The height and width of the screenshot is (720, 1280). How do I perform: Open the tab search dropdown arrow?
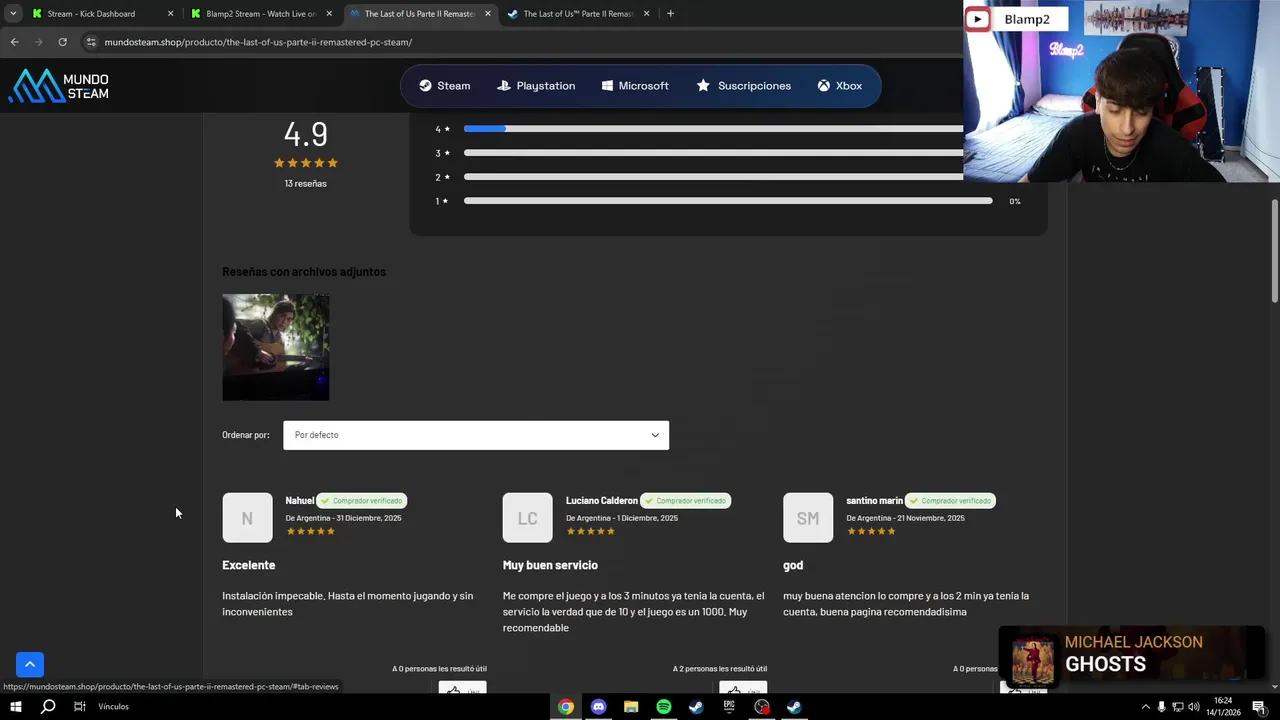pyautogui.click(x=13, y=14)
